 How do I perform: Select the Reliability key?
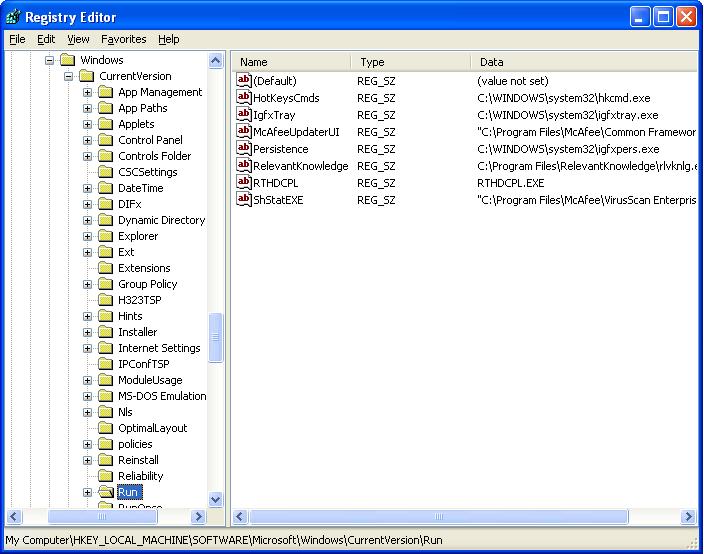coord(141,476)
